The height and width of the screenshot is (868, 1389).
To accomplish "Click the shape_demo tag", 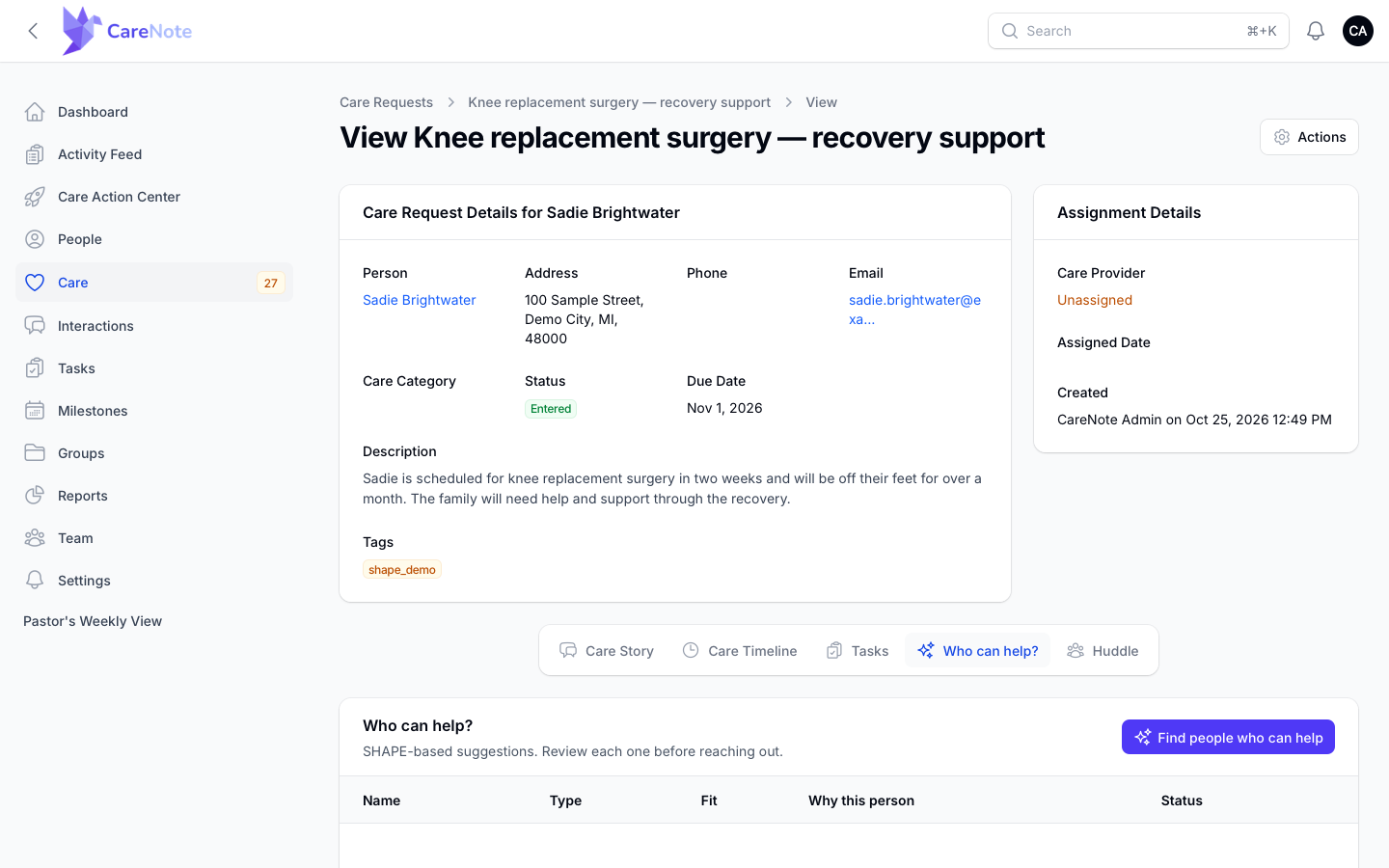I will pos(402,570).
